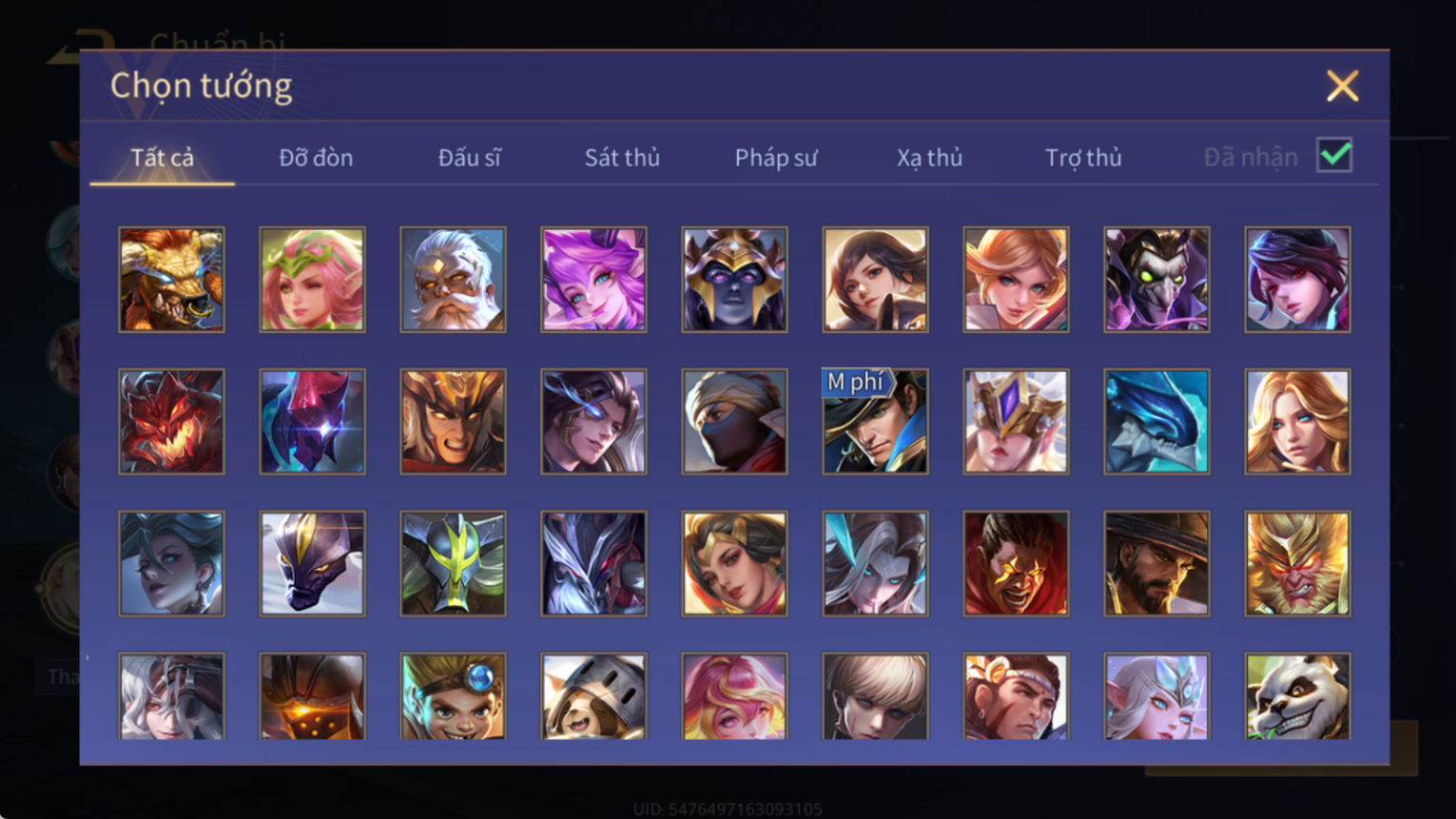Pick the white-bearded old man hero
This screenshot has width=1456, height=819.
point(453,280)
